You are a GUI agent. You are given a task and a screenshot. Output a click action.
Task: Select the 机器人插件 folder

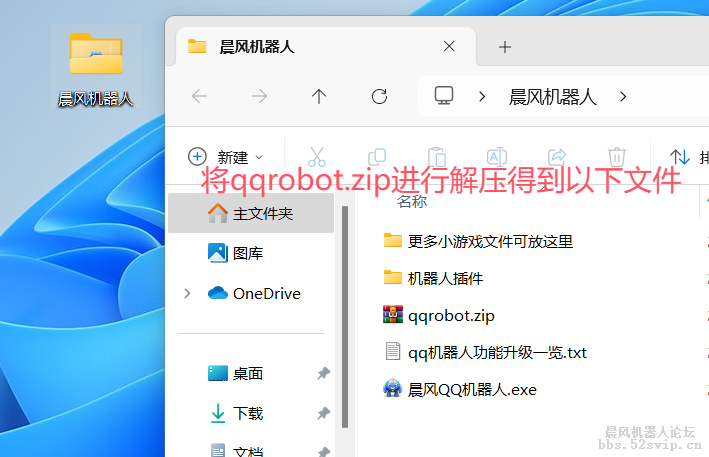pos(433,278)
